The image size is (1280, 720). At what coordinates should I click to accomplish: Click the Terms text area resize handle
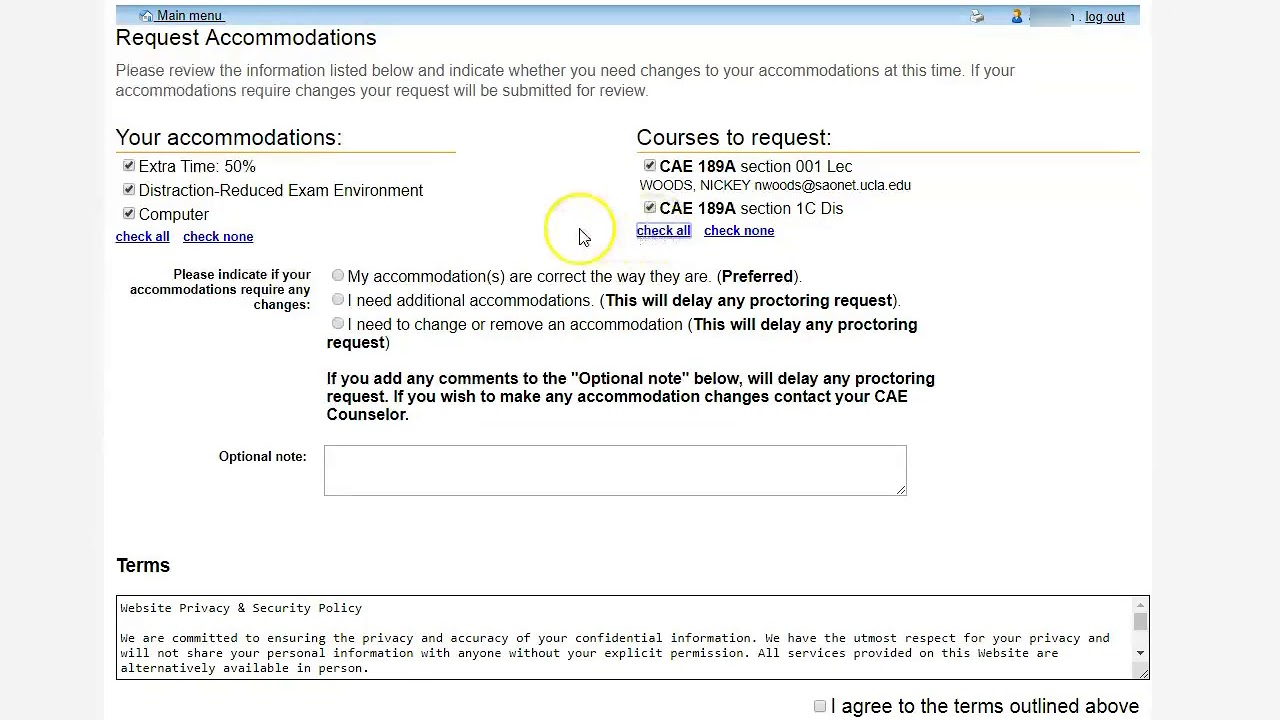coord(1143,673)
